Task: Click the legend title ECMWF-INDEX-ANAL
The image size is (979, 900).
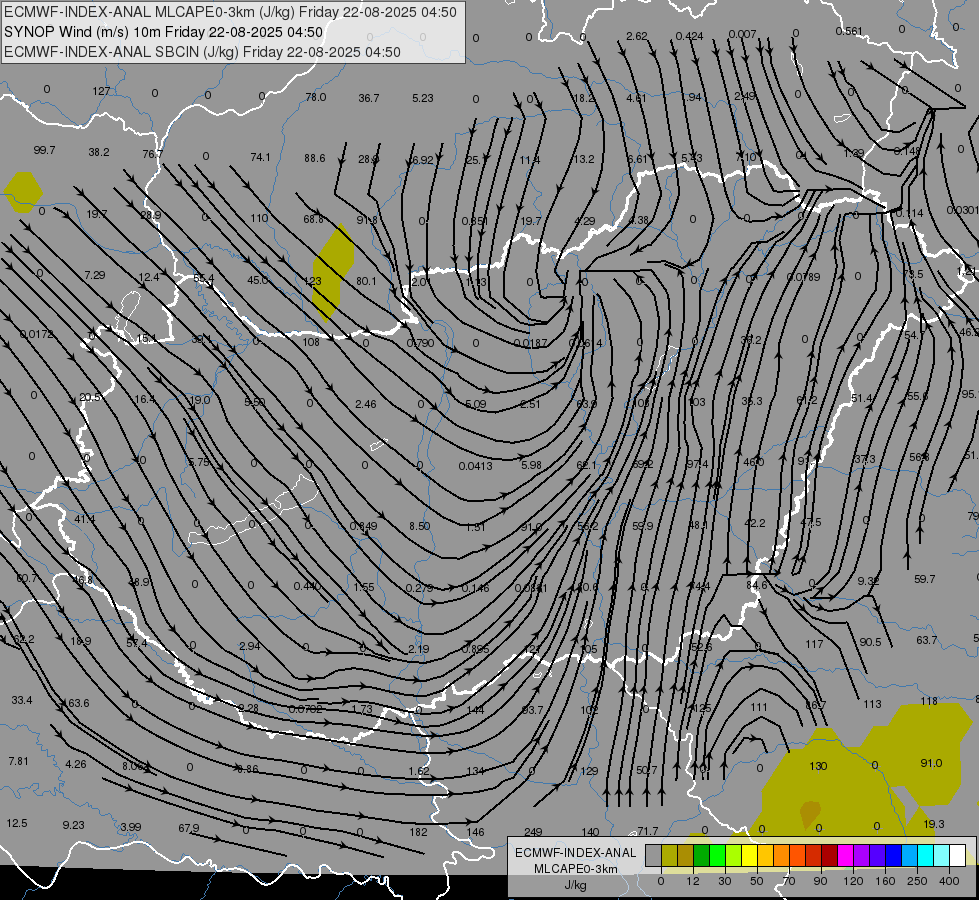Action: [x=576, y=853]
